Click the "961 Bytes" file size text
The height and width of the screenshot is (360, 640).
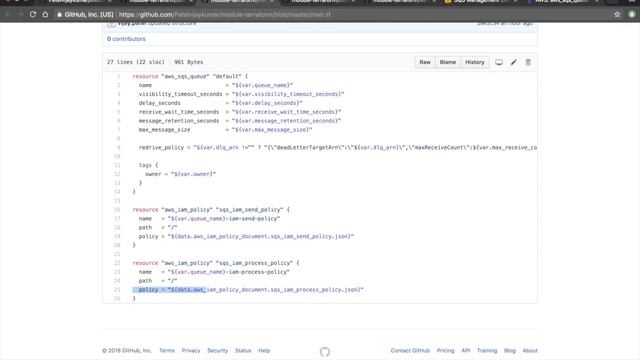(189, 62)
